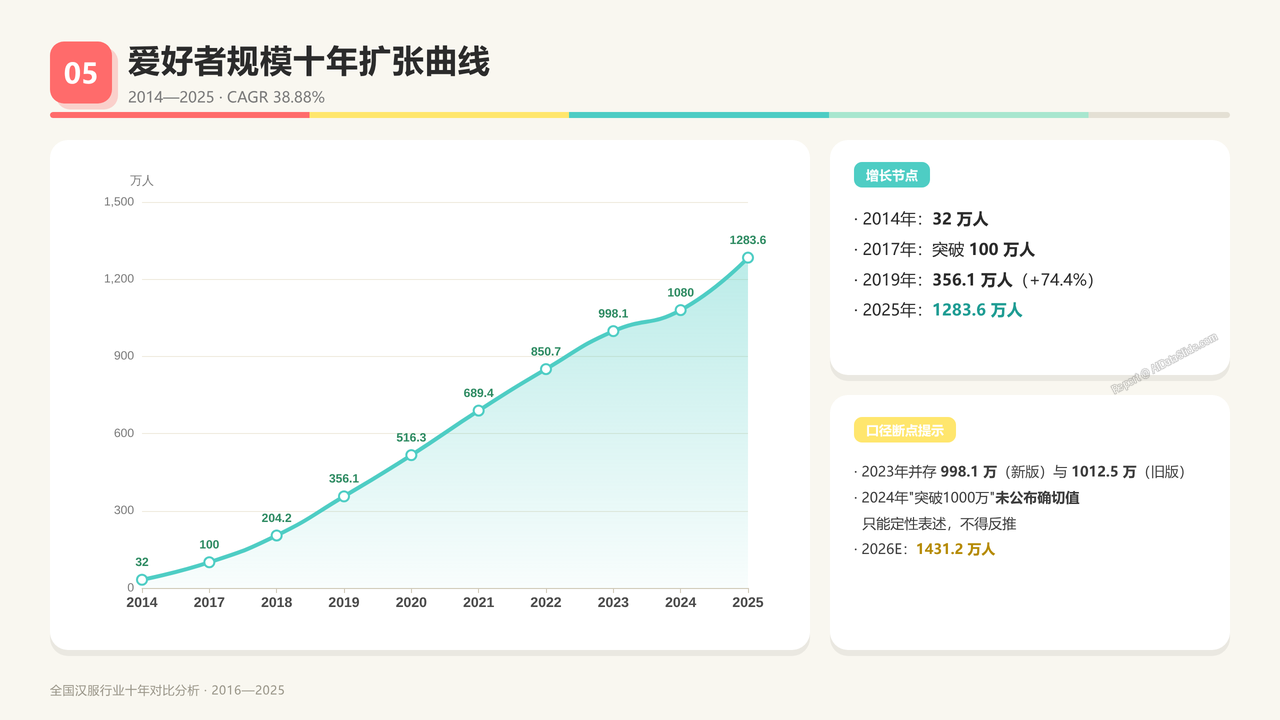
Task: Click the 口径断点提示 yellow label tag
Action: 905,430
